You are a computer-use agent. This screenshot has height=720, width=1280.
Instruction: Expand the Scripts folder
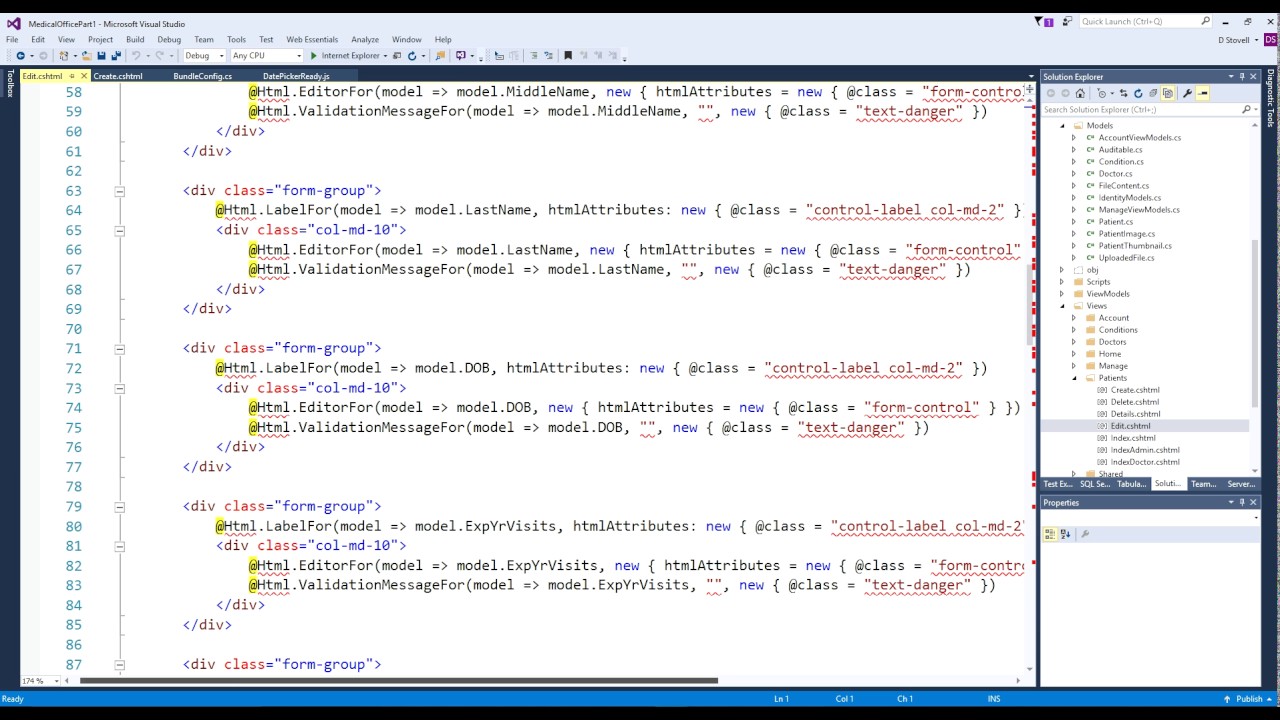tap(1062, 282)
